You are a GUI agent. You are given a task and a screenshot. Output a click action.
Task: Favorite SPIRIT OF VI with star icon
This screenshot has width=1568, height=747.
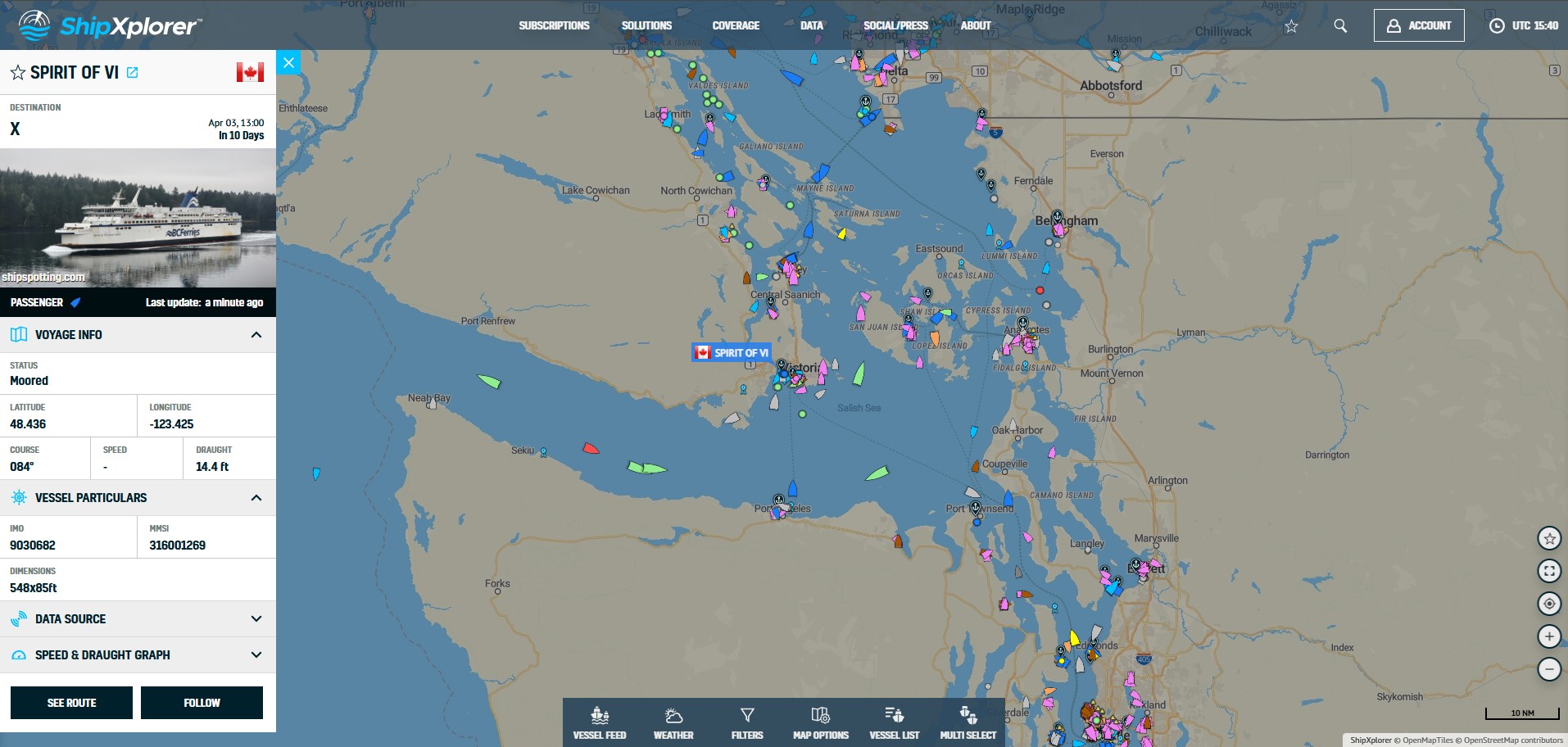click(x=17, y=73)
